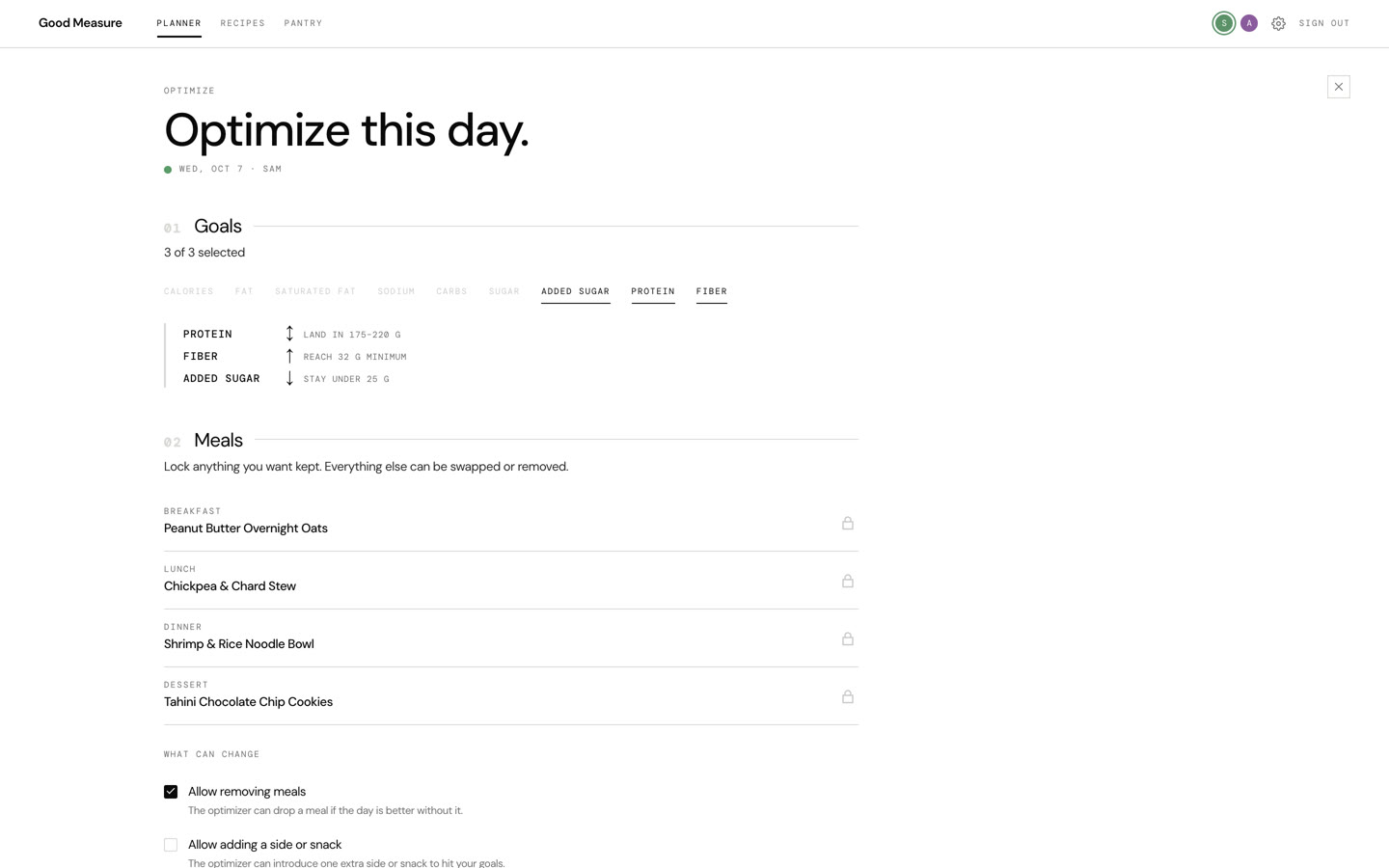Viewport: 1389px width, 868px height.
Task: Open settings via the gear icon
Action: coord(1278,23)
